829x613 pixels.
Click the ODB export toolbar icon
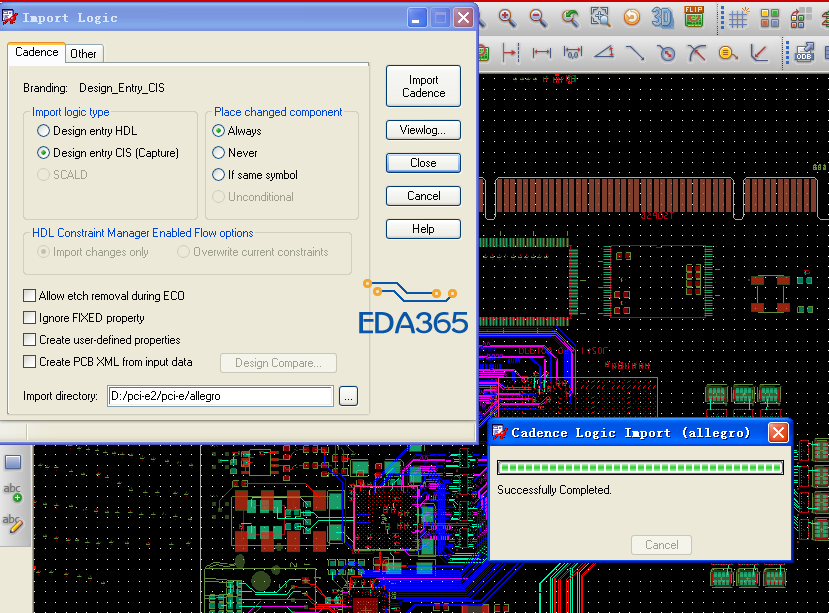(804, 52)
